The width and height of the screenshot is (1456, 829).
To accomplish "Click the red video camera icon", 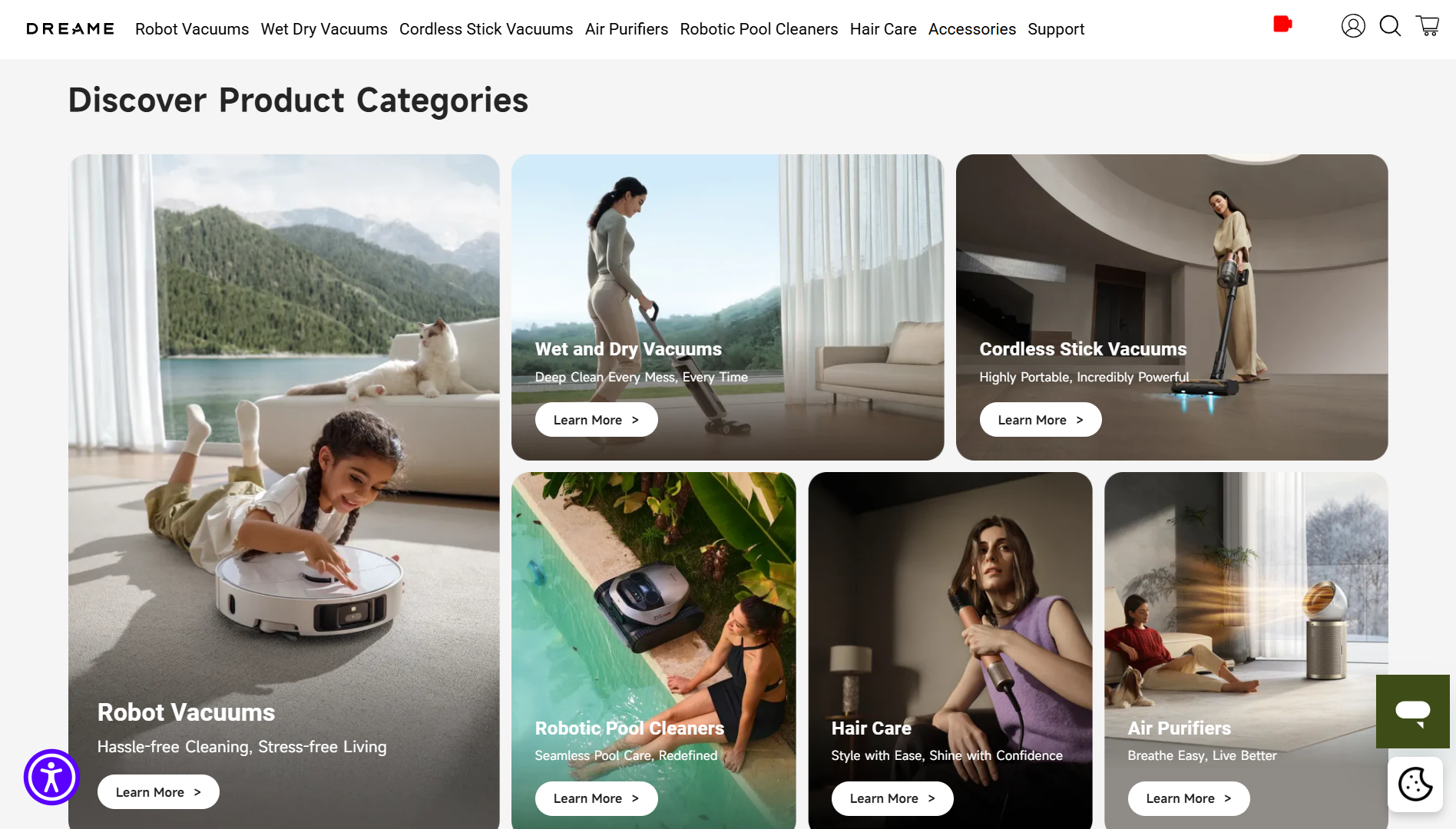I will click(1282, 24).
